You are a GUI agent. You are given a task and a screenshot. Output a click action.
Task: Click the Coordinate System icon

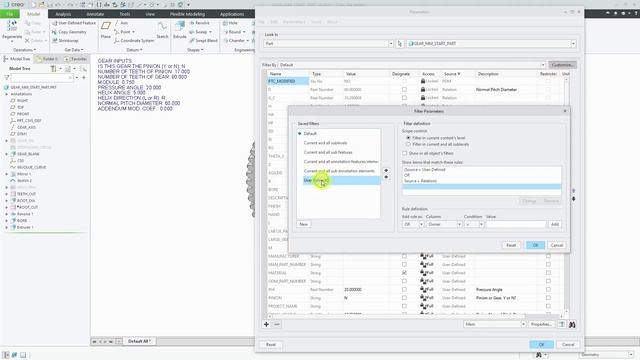pyautogui.click(x=117, y=40)
